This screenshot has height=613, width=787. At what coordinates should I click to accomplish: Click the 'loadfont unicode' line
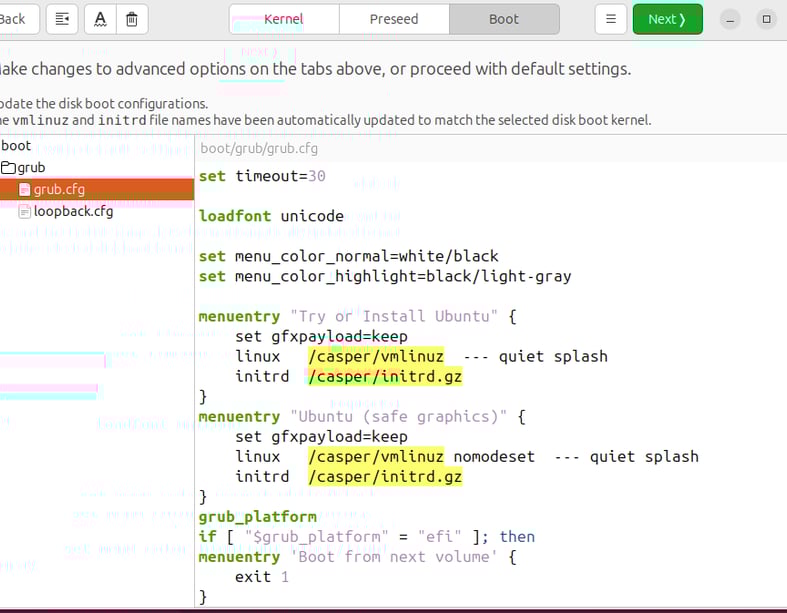tap(271, 216)
